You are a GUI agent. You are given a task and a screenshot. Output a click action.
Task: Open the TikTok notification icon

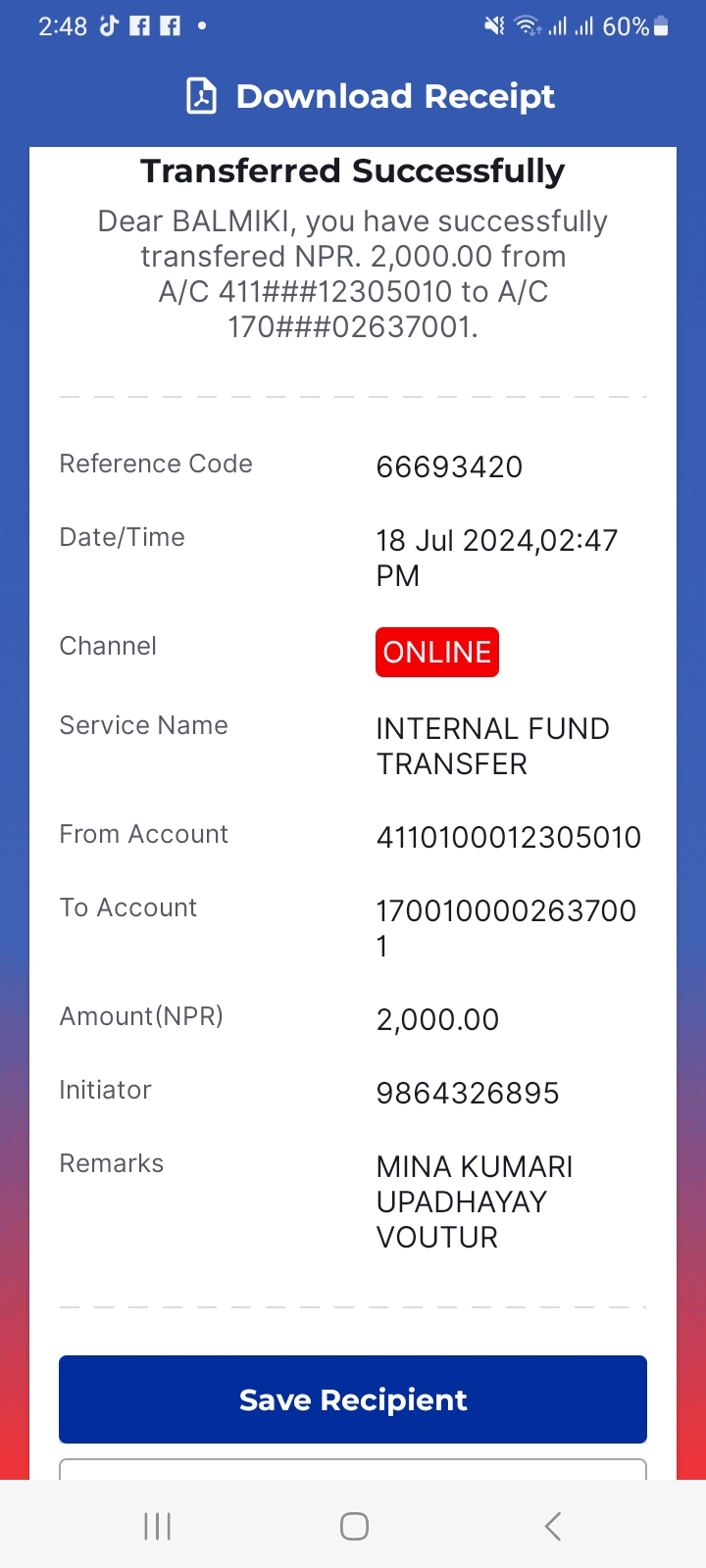110,25
